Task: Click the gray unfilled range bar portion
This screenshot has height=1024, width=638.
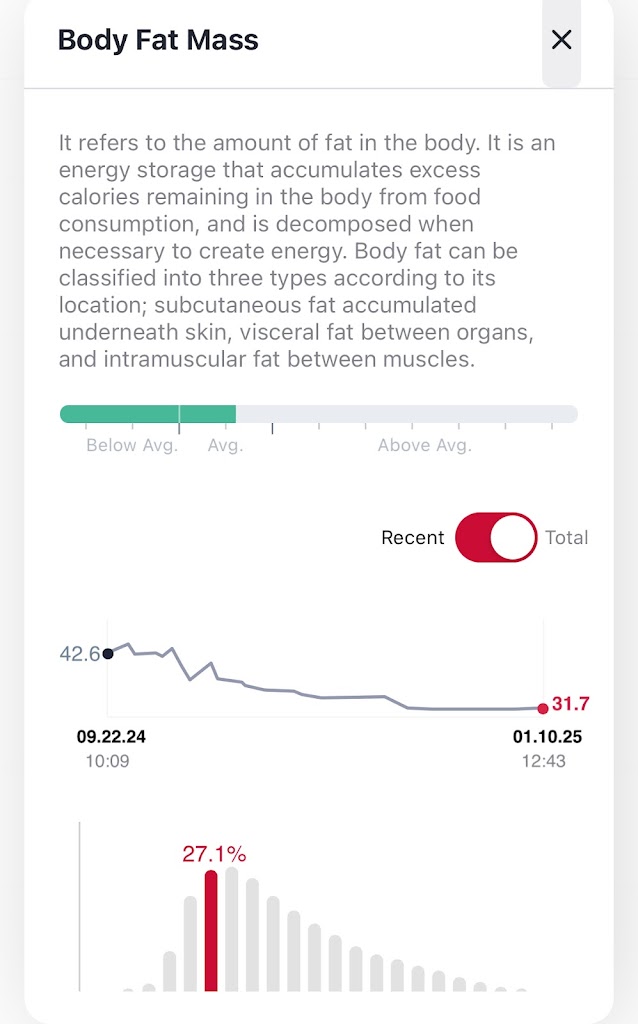Action: coord(406,414)
